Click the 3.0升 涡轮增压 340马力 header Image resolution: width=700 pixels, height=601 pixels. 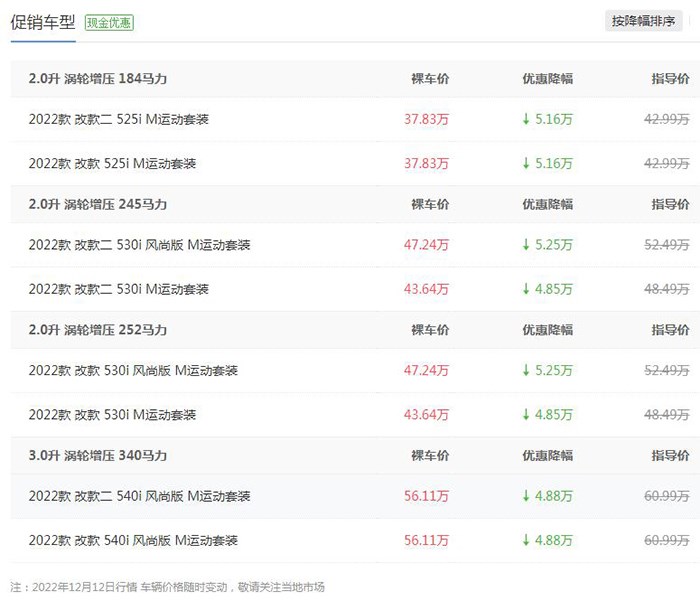(x=98, y=455)
